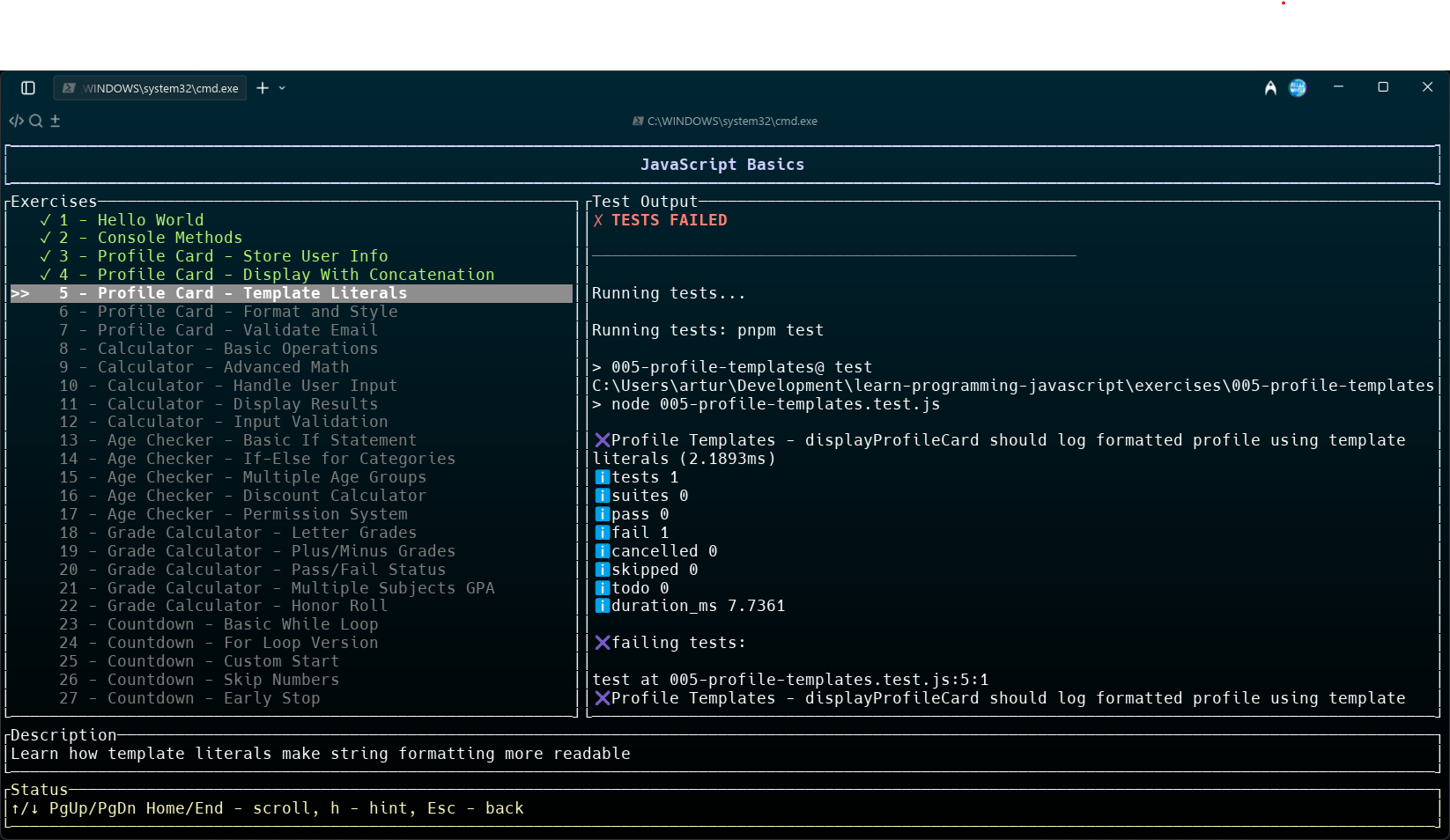Screen dimensions: 1450x840
Task: Choose exercise 8 Calculator Basic Operations
Action: coord(237,349)
